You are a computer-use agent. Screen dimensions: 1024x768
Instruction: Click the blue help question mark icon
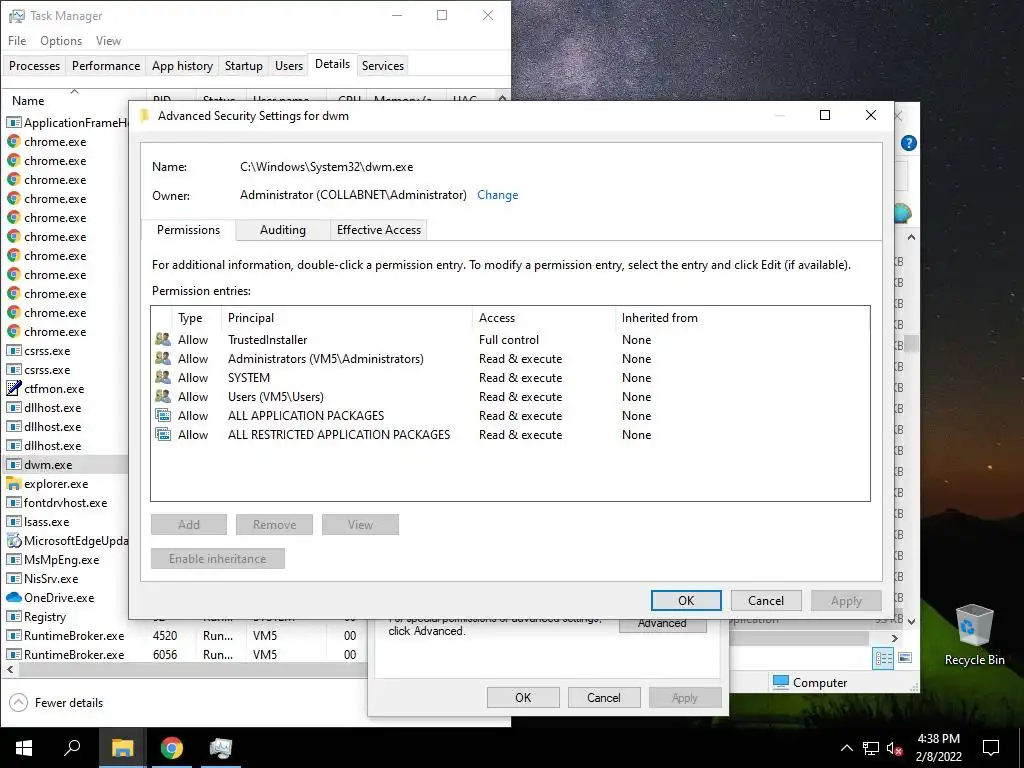coord(908,143)
